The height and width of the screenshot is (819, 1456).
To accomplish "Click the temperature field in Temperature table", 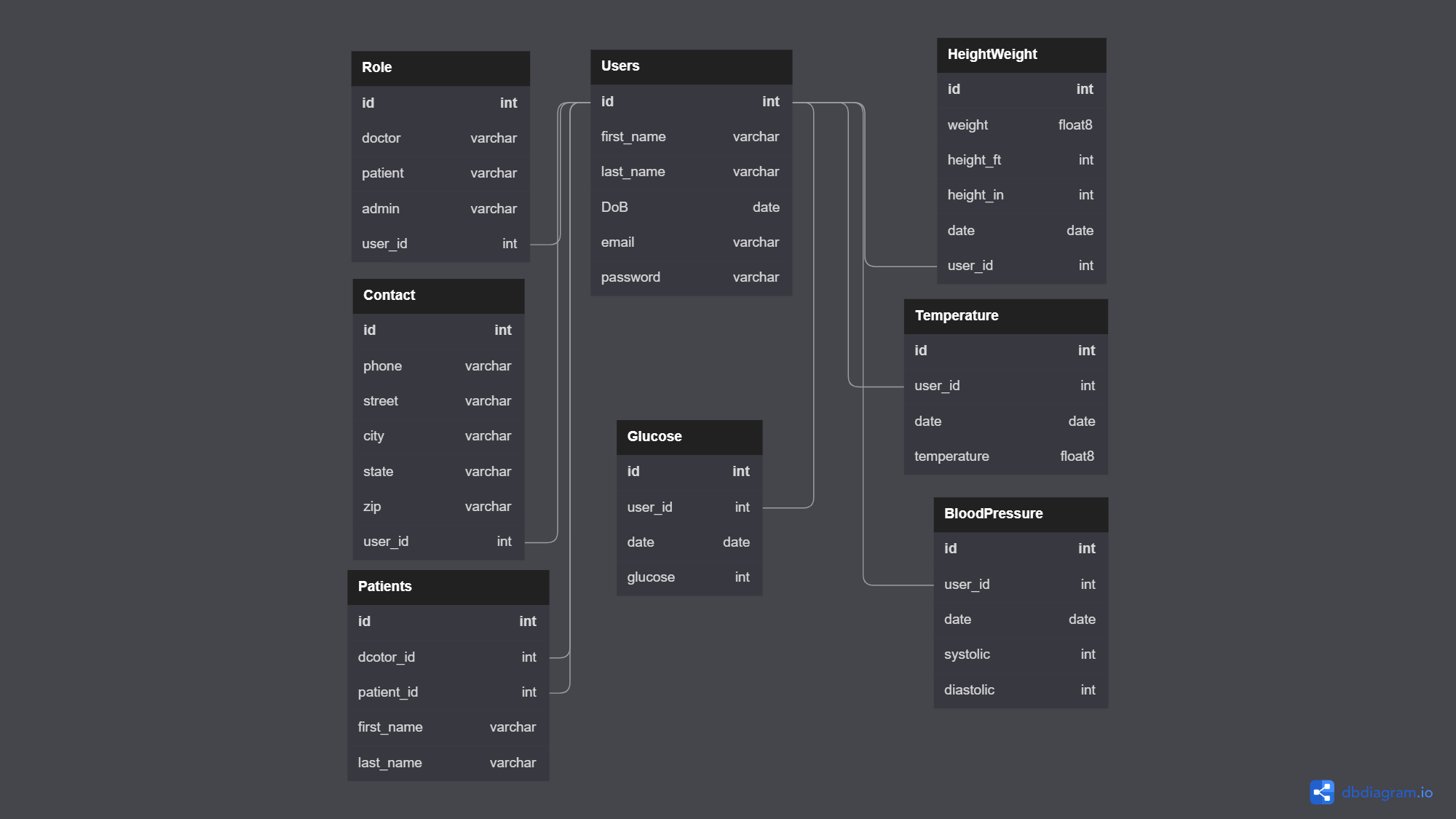I will [x=1005, y=456].
